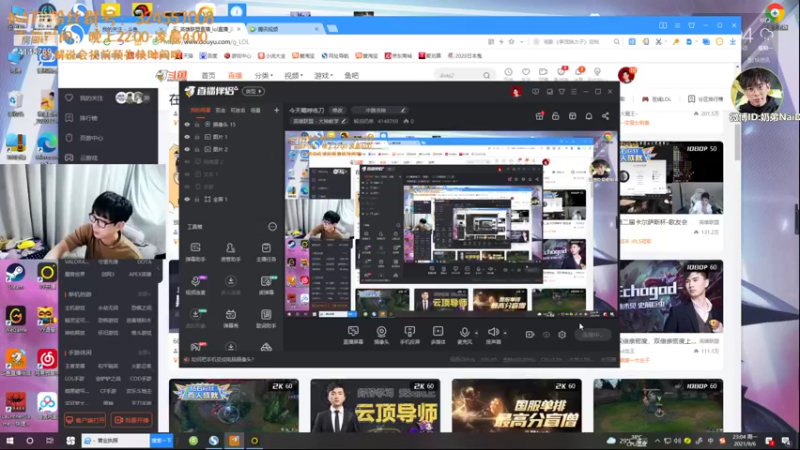Screen dimensions: 800x450
Task: Open the 类型 selector beside 直播伴侣 logo
Action: click(x=254, y=91)
